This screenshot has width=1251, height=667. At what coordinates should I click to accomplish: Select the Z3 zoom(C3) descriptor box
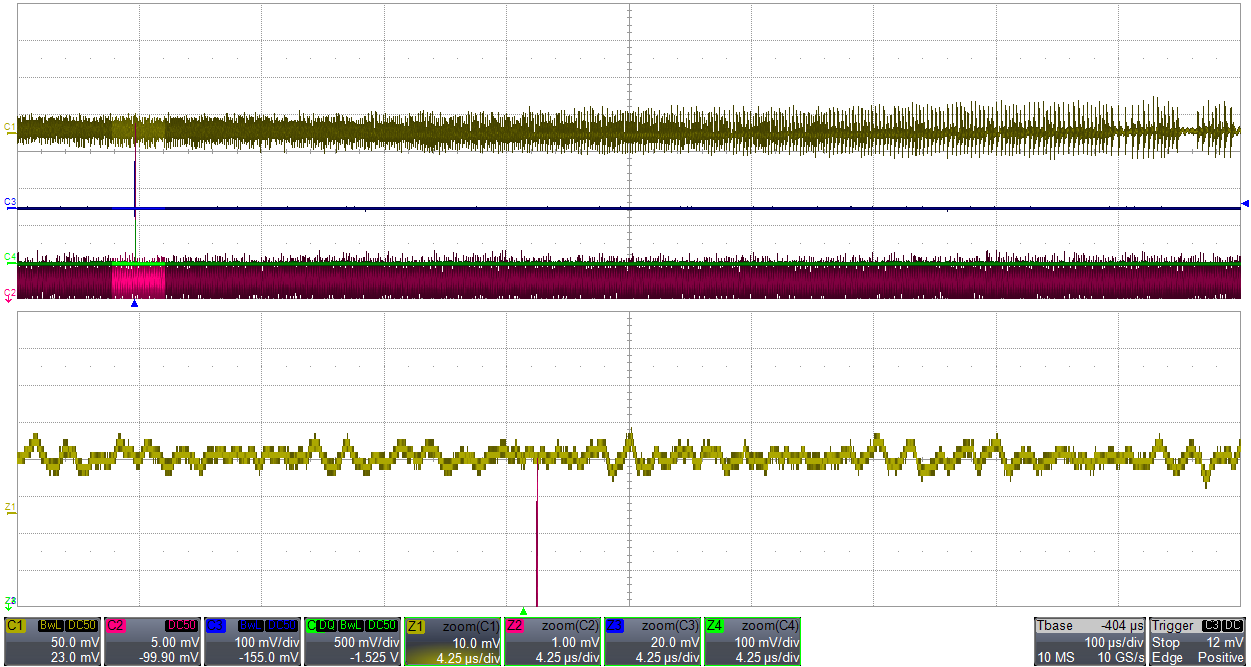(x=653, y=641)
